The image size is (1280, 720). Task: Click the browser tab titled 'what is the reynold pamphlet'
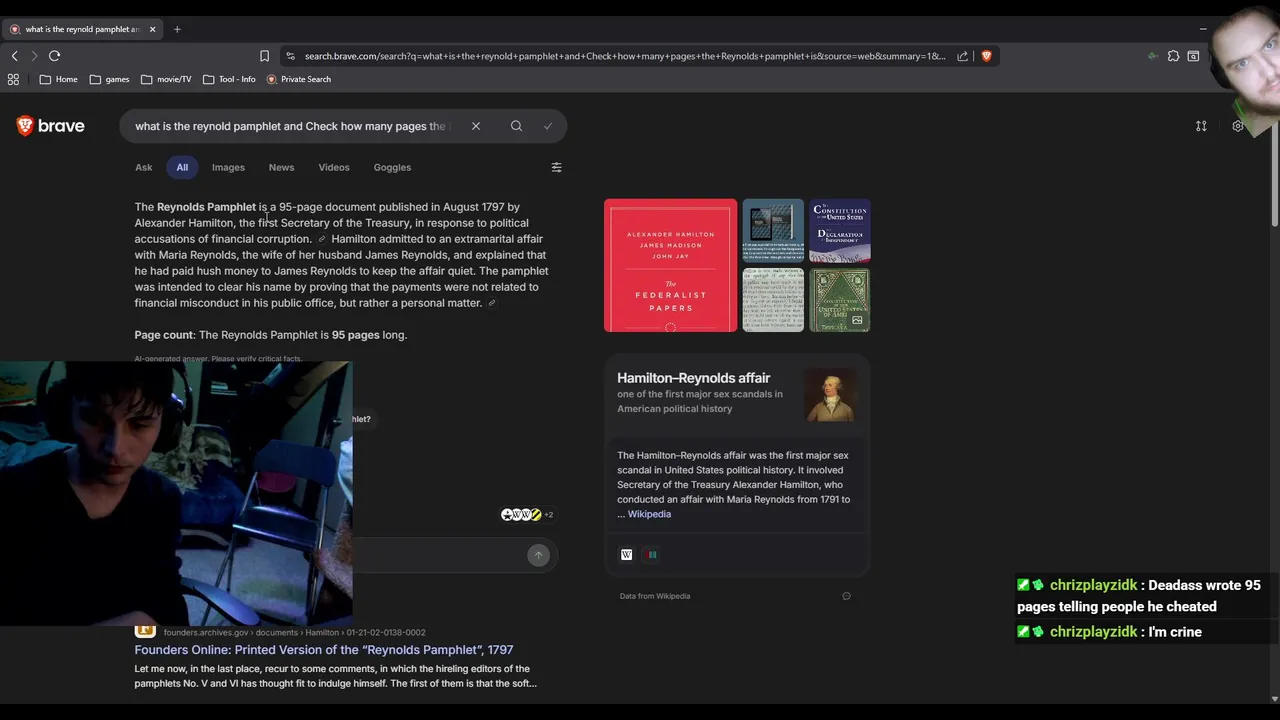(x=82, y=29)
